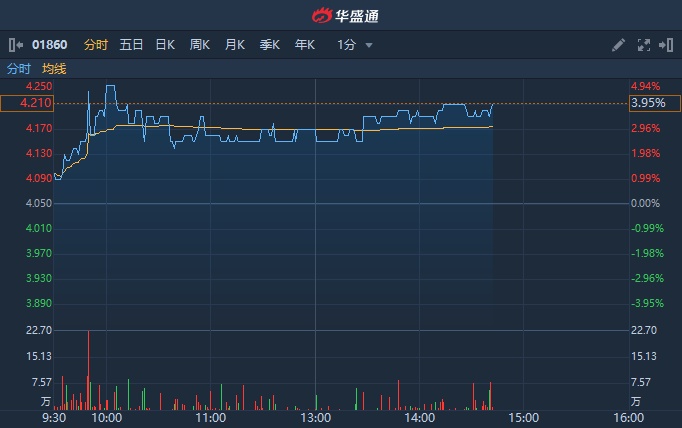Click the 13:00 time axis marker
The image size is (682, 428).
(315, 418)
